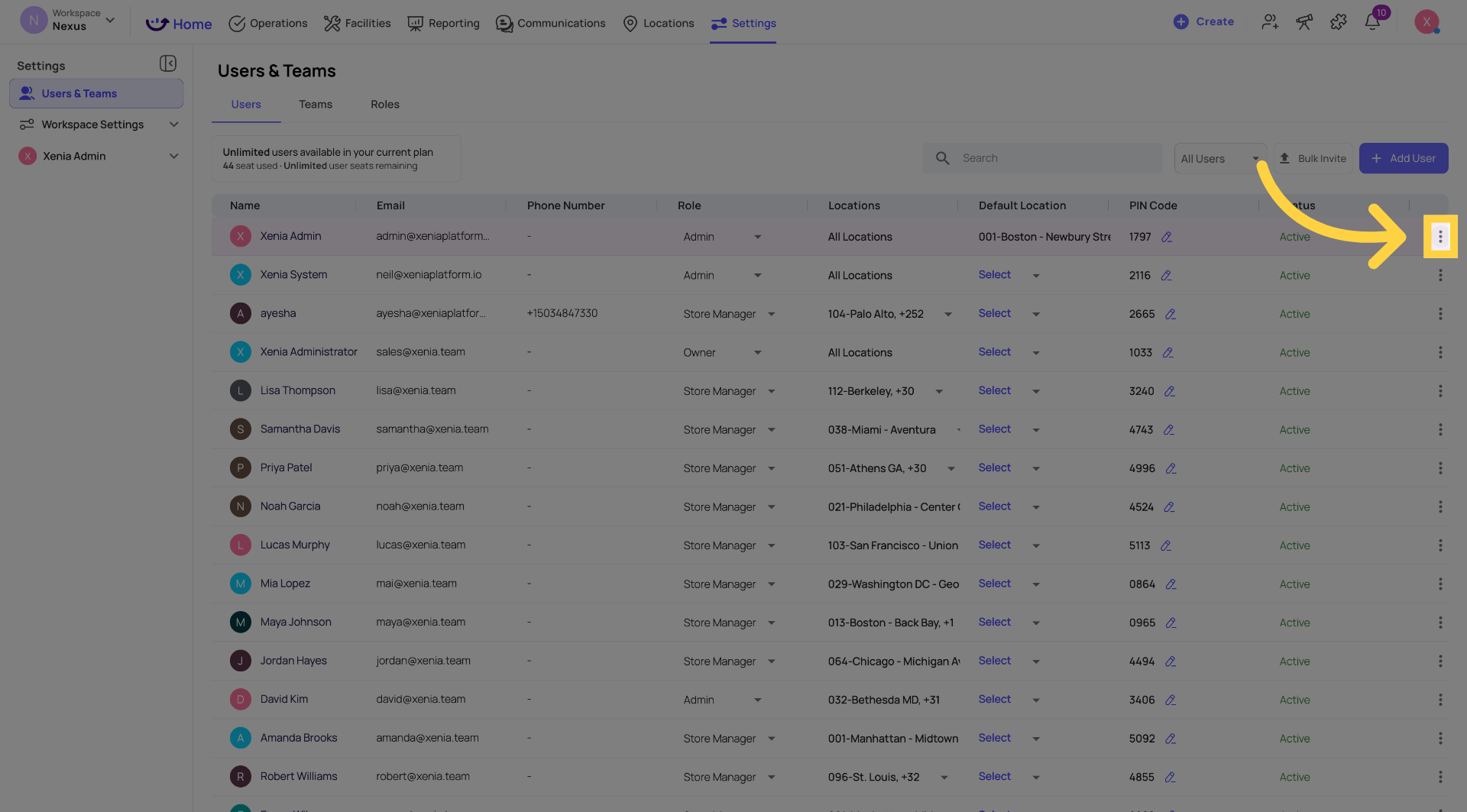This screenshot has height=812, width=1467.
Task: Open notifications bell icon
Action: (1372, 22)
